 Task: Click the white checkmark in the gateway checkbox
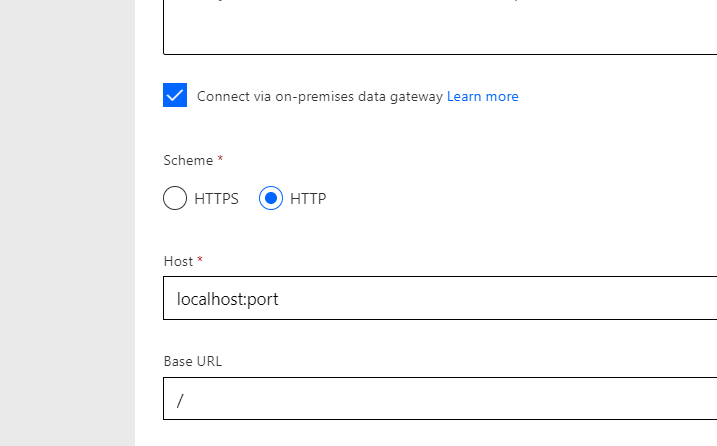click(x=175, y=96)
